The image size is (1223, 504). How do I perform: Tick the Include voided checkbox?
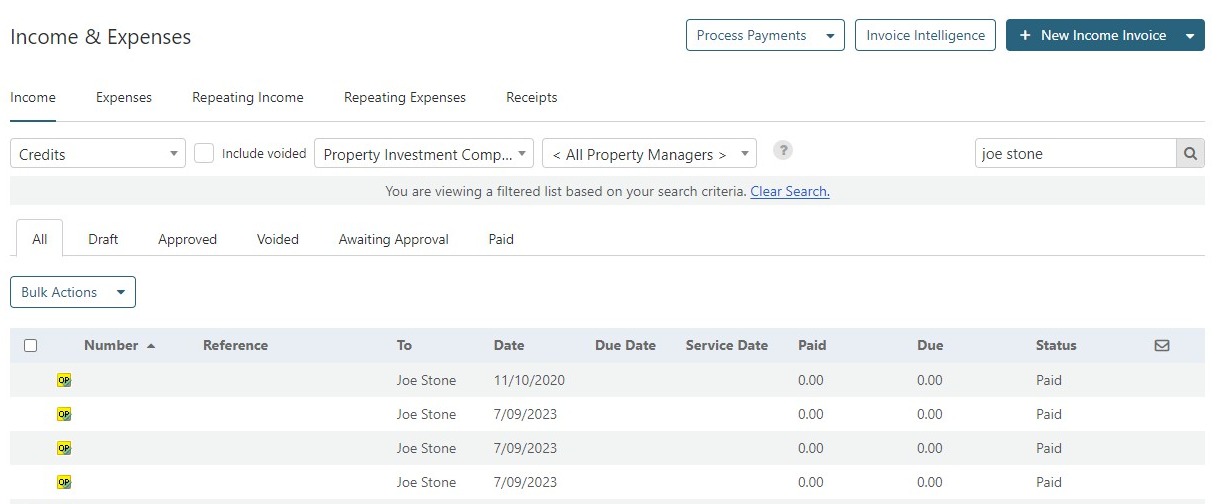204,153
